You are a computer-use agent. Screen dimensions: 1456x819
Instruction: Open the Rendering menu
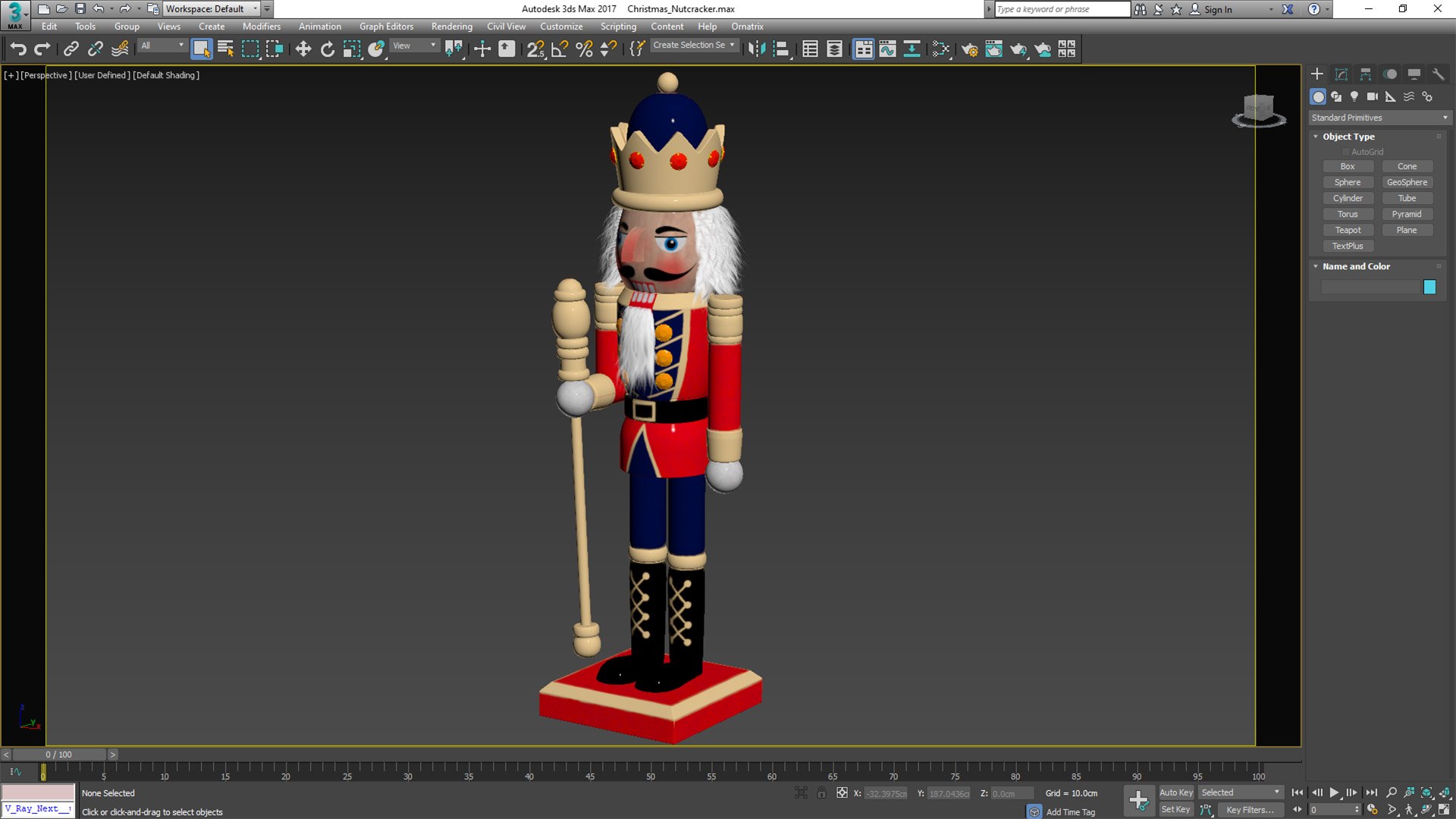point(452,27)
